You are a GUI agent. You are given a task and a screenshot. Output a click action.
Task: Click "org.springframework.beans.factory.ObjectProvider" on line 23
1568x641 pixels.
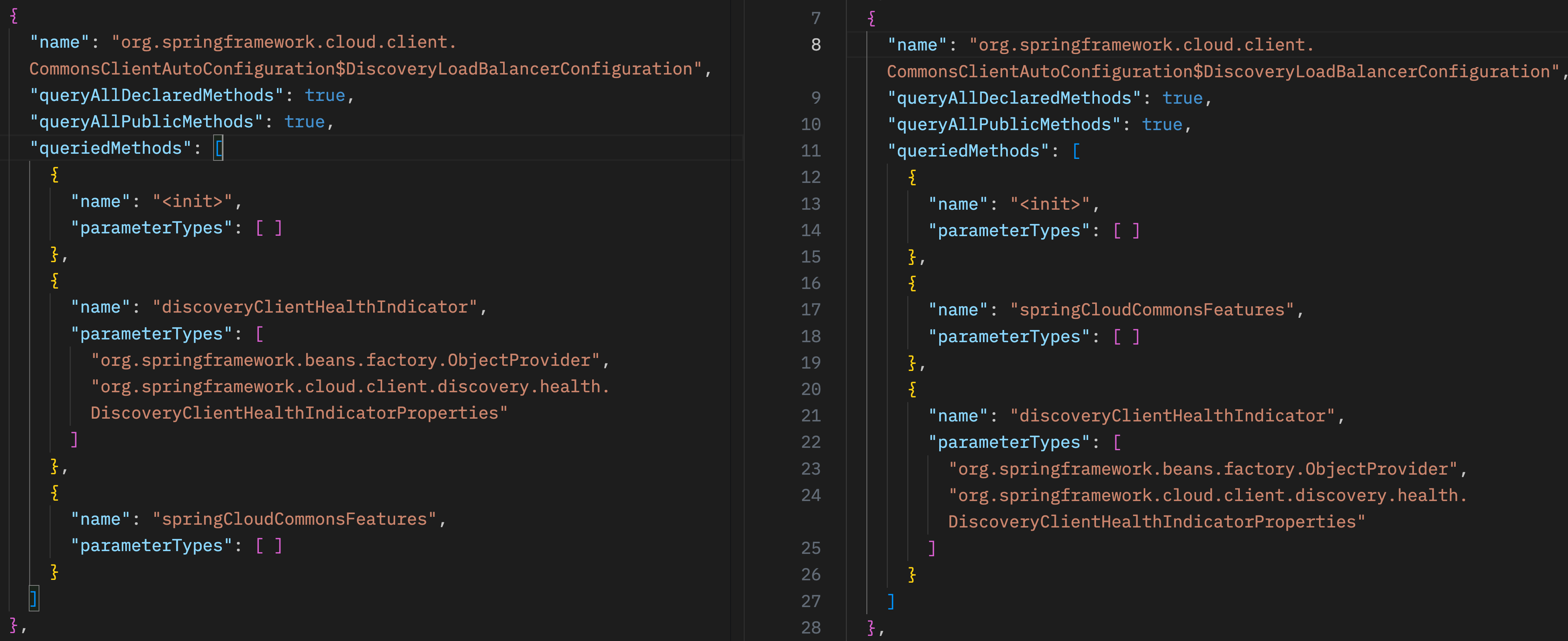tap(1203, 469)
